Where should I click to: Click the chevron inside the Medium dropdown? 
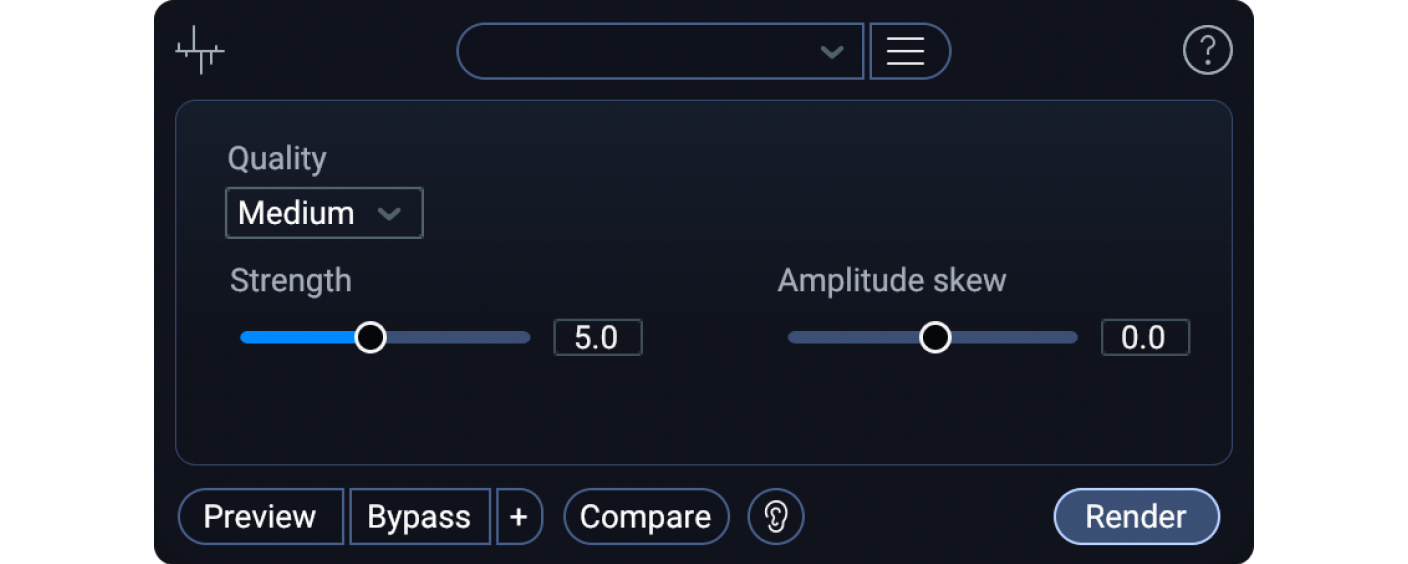tap(389, 213)
